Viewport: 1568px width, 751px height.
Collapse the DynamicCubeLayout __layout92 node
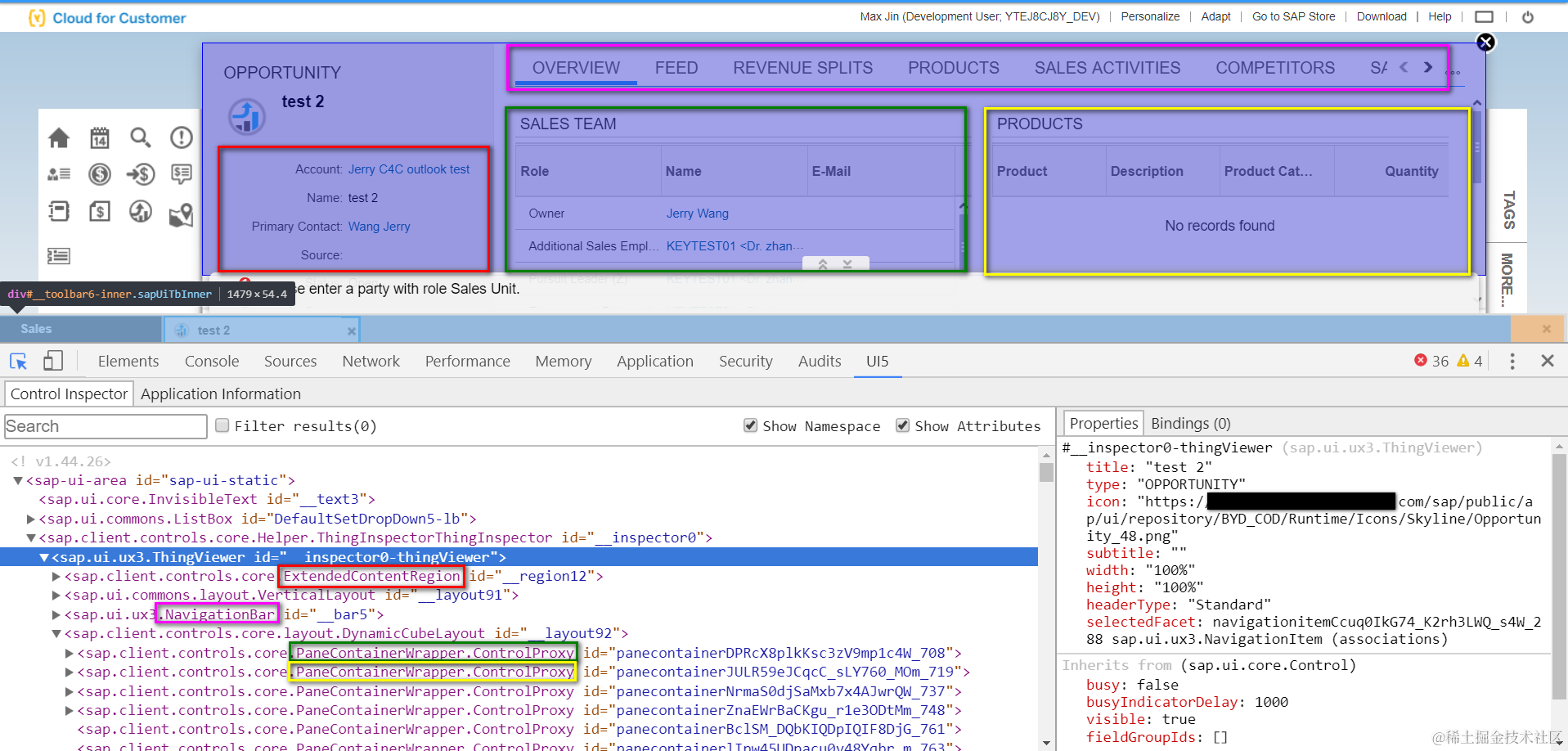pyautogui.click(x=56, y=634)
